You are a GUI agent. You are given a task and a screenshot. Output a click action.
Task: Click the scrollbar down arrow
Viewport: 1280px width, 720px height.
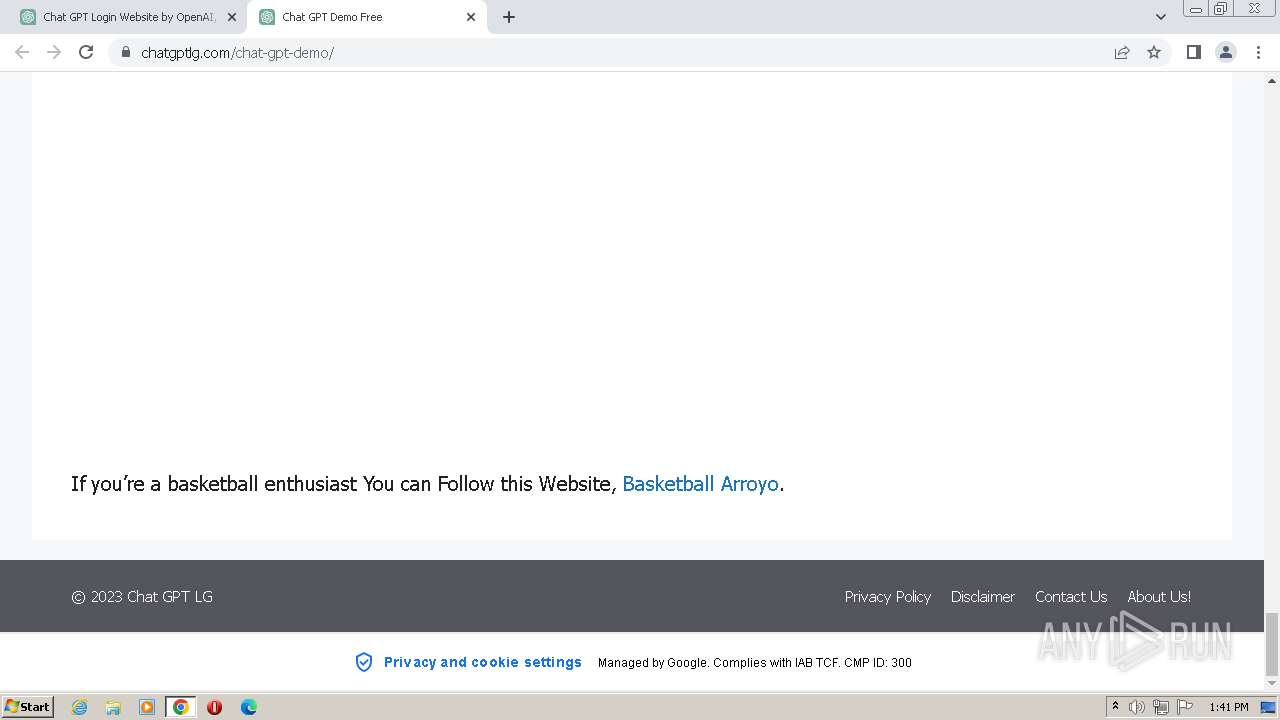click(1272, 684)
